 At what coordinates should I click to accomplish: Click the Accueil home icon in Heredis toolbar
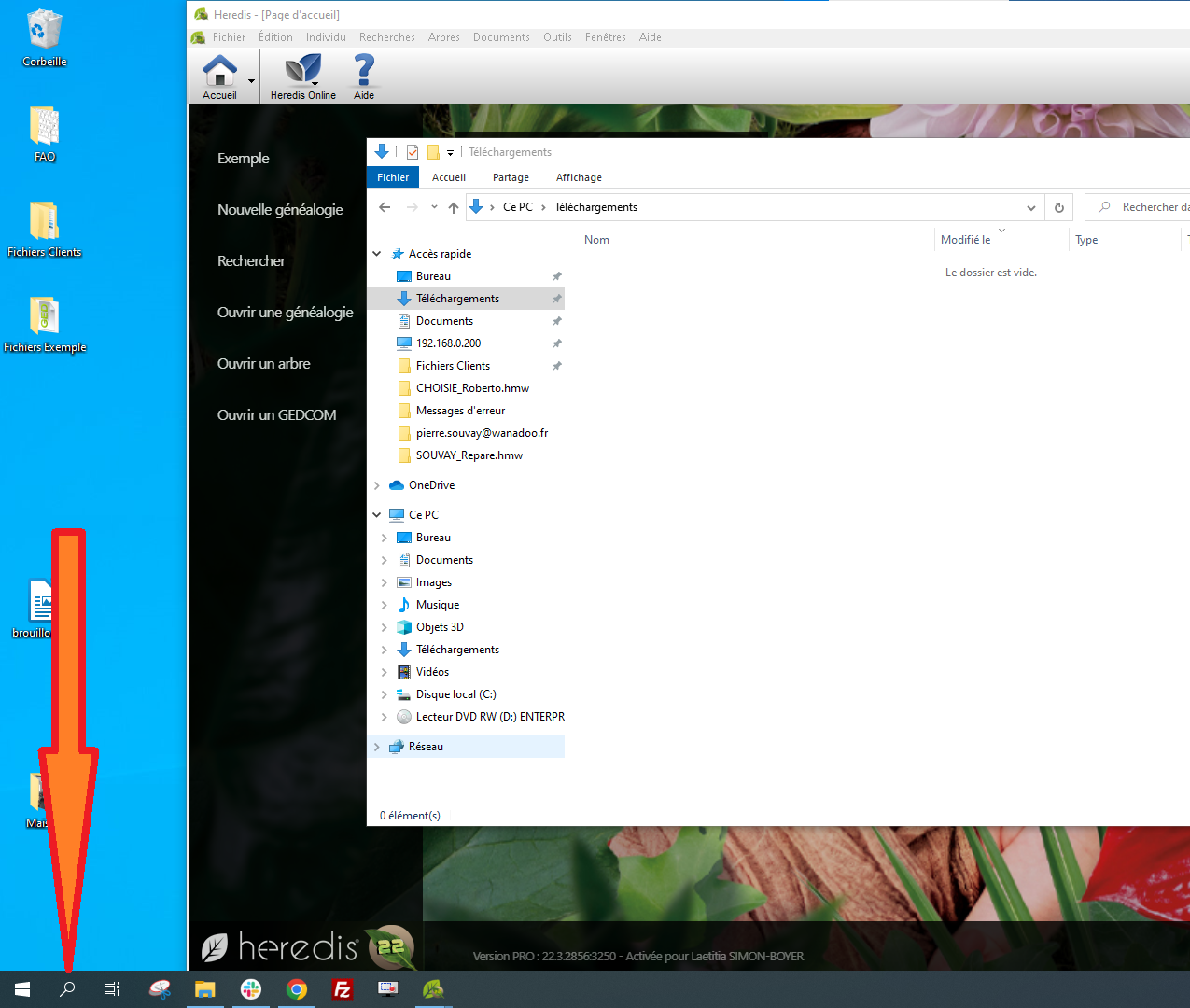219,71
